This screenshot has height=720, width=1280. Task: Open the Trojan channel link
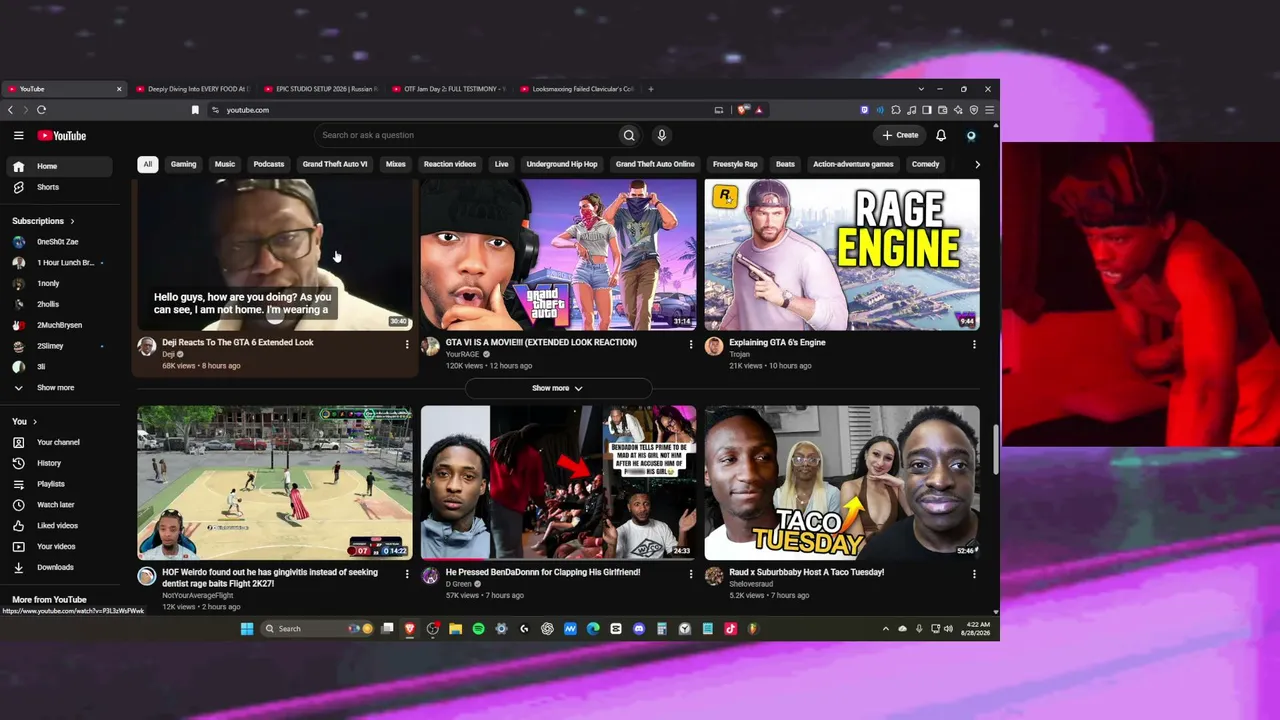tap(739, 354)
